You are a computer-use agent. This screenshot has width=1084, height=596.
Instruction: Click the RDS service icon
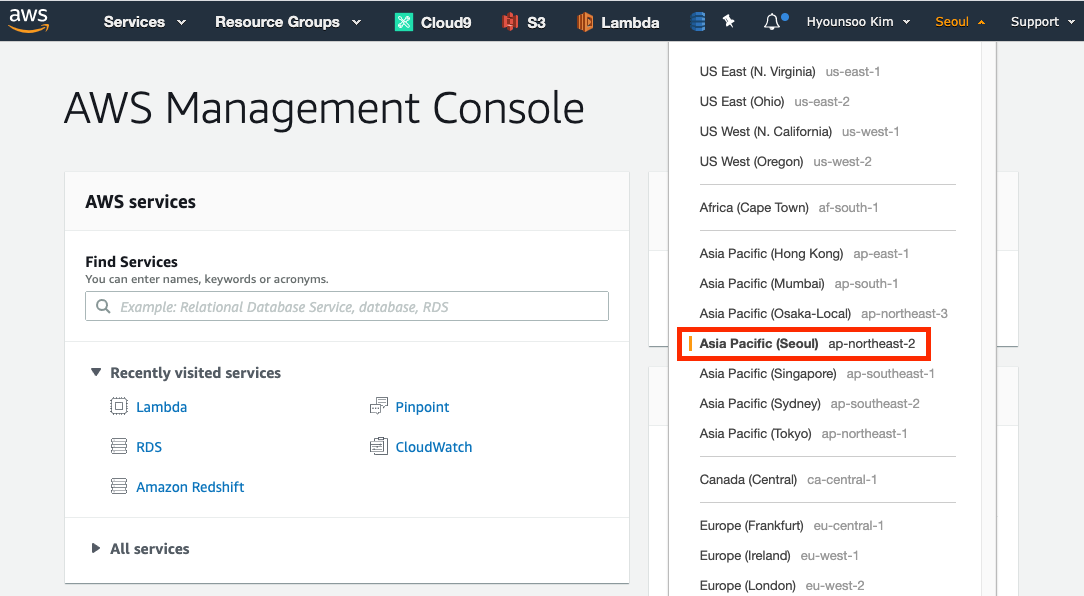[x=119, y=446]
